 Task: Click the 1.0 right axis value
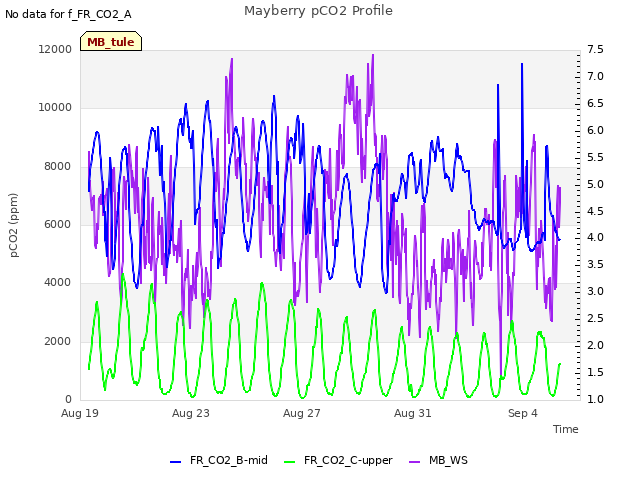(595, 399)
